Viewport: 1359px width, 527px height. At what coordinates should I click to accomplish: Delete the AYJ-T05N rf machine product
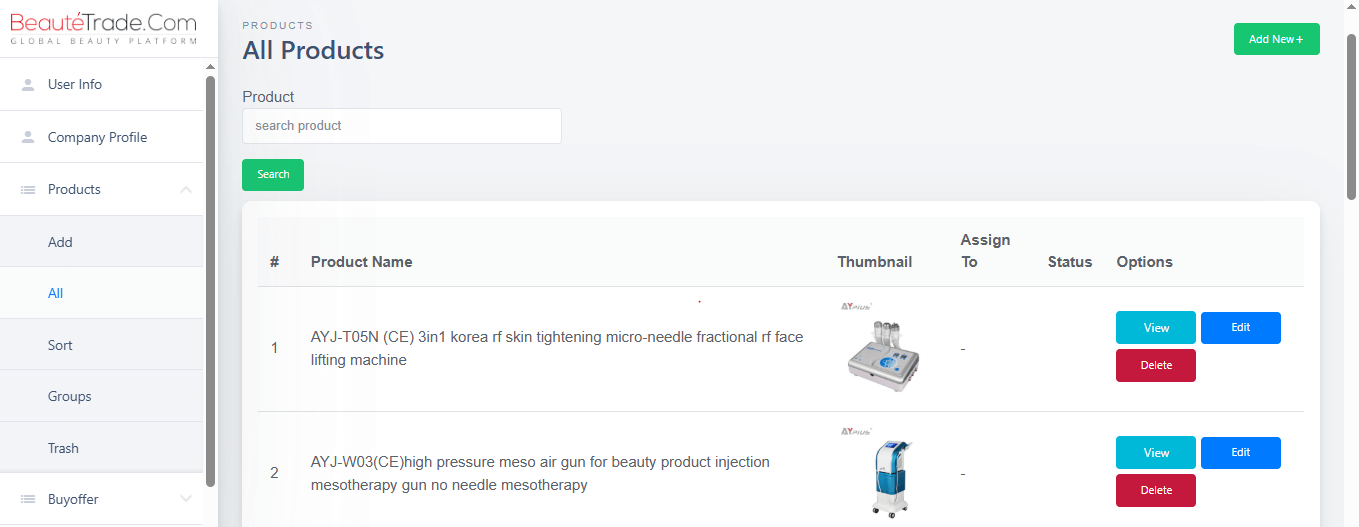pos(1156,366)
